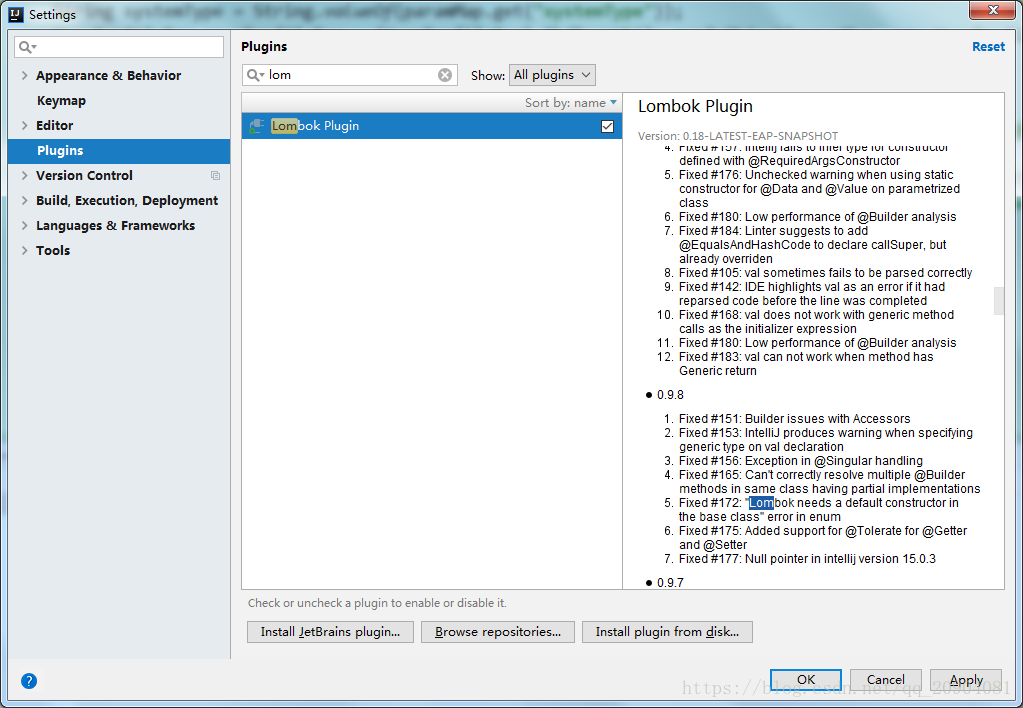This screenshot has width=1023, height=708.
Task: Open the Show 'All plugins' dropdown
Action: click(552, 75)
